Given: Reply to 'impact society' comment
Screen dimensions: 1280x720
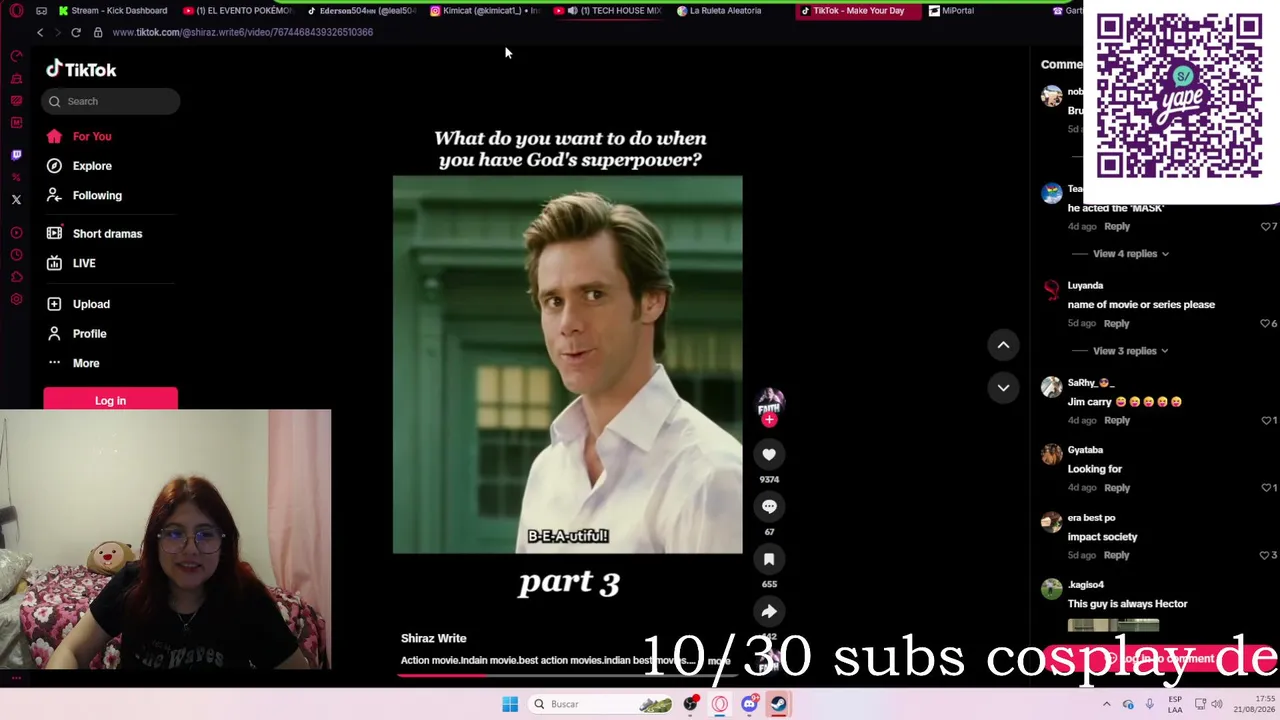Looking at the screenshot, I should coord(1116,556).
